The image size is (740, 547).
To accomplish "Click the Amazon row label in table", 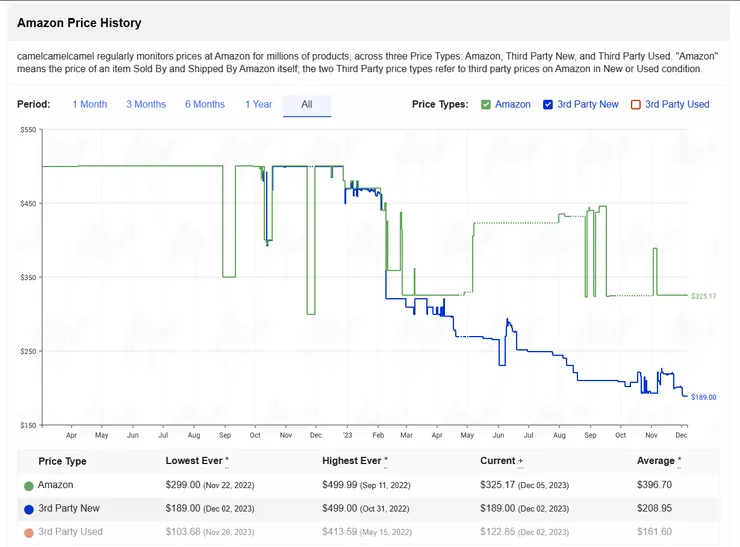I will tap(56, 485).
